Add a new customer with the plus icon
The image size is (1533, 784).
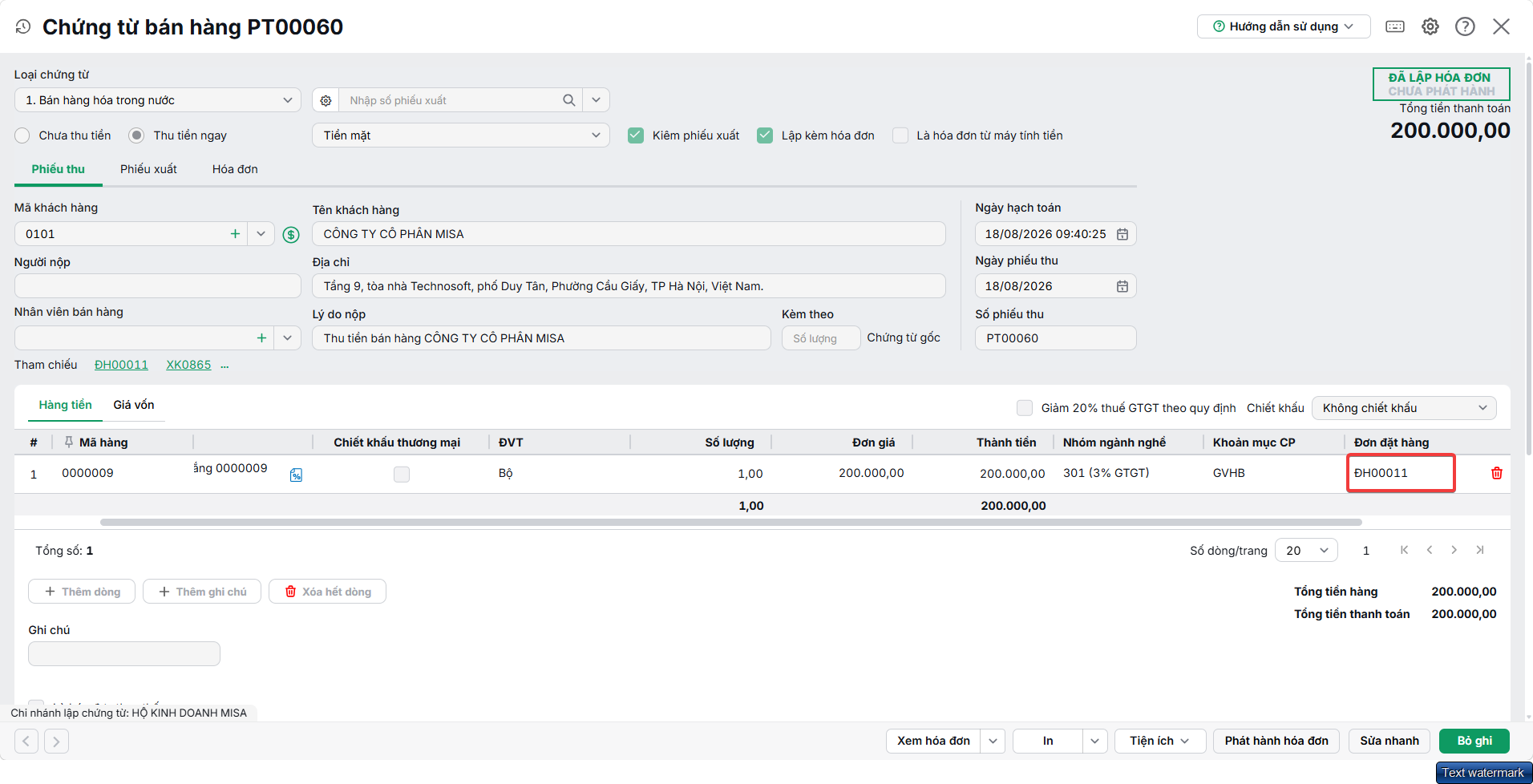click(235, 234)
